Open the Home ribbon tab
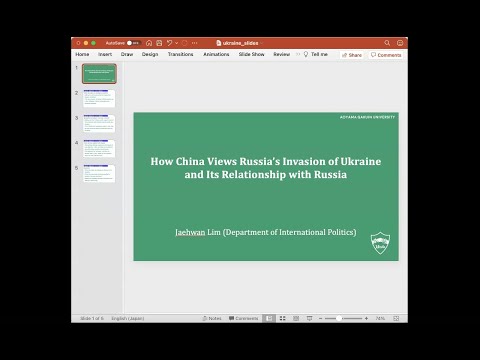The width and height of the screenshot is (480, 360). coord(82,54)
